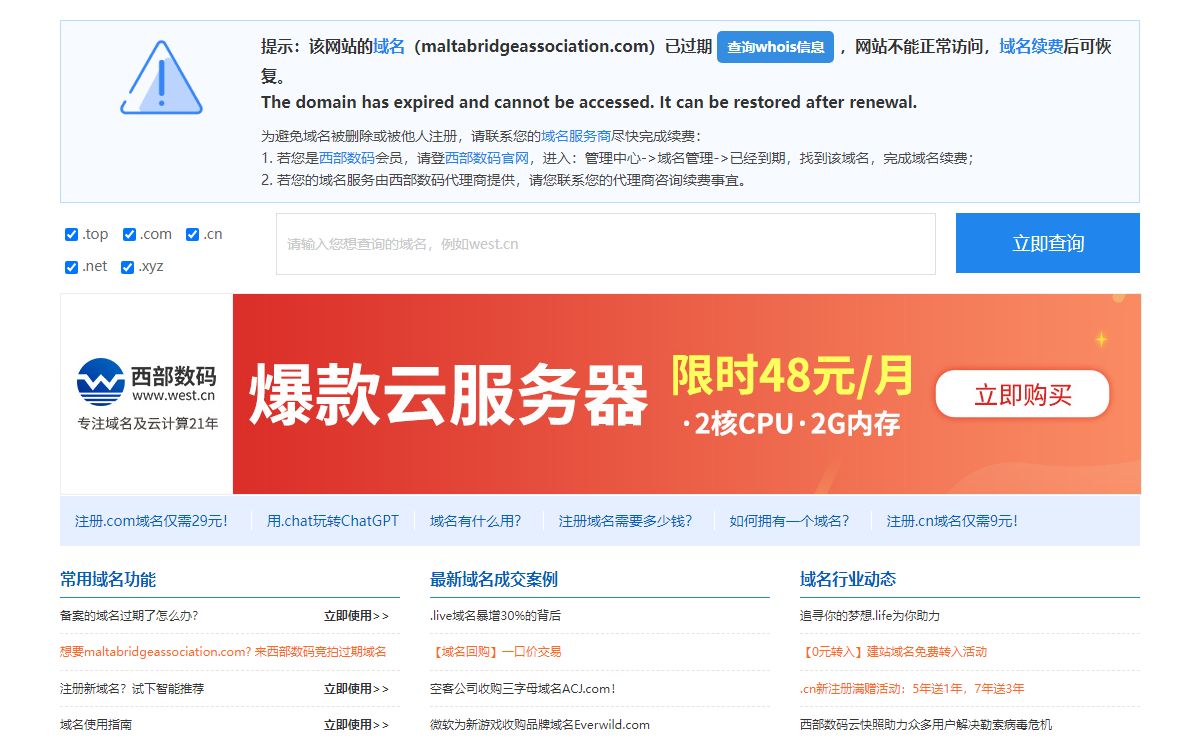Click 立即使用 beside 备案的域名过期了怎么办
Image resolution: width=1200 pixels, height=740 pixels.
356,616
